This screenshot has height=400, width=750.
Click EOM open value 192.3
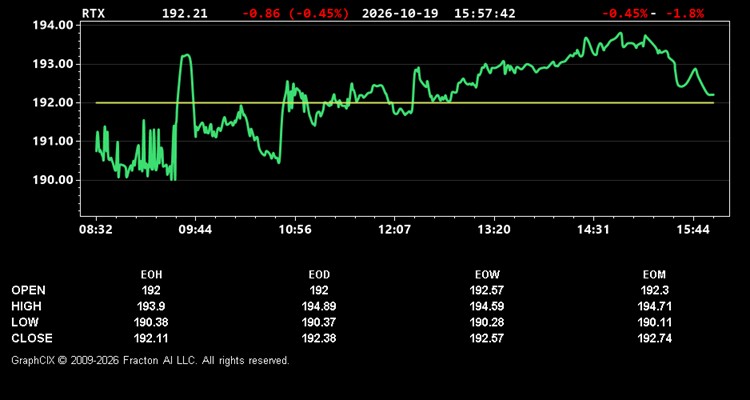[x=654, y=290]
